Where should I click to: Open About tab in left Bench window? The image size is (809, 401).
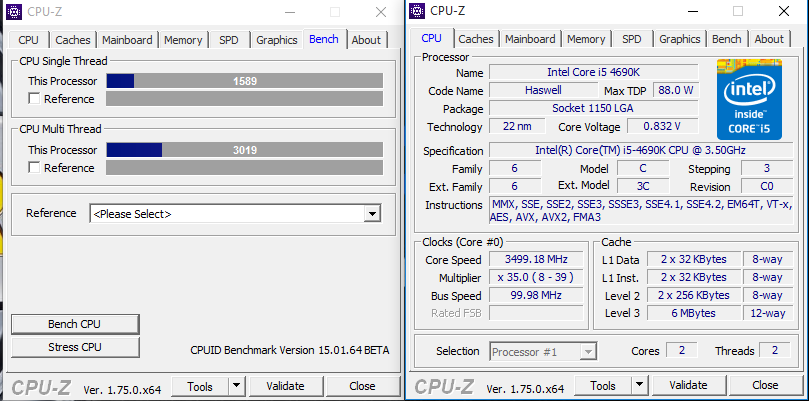(x=366, y=40)
